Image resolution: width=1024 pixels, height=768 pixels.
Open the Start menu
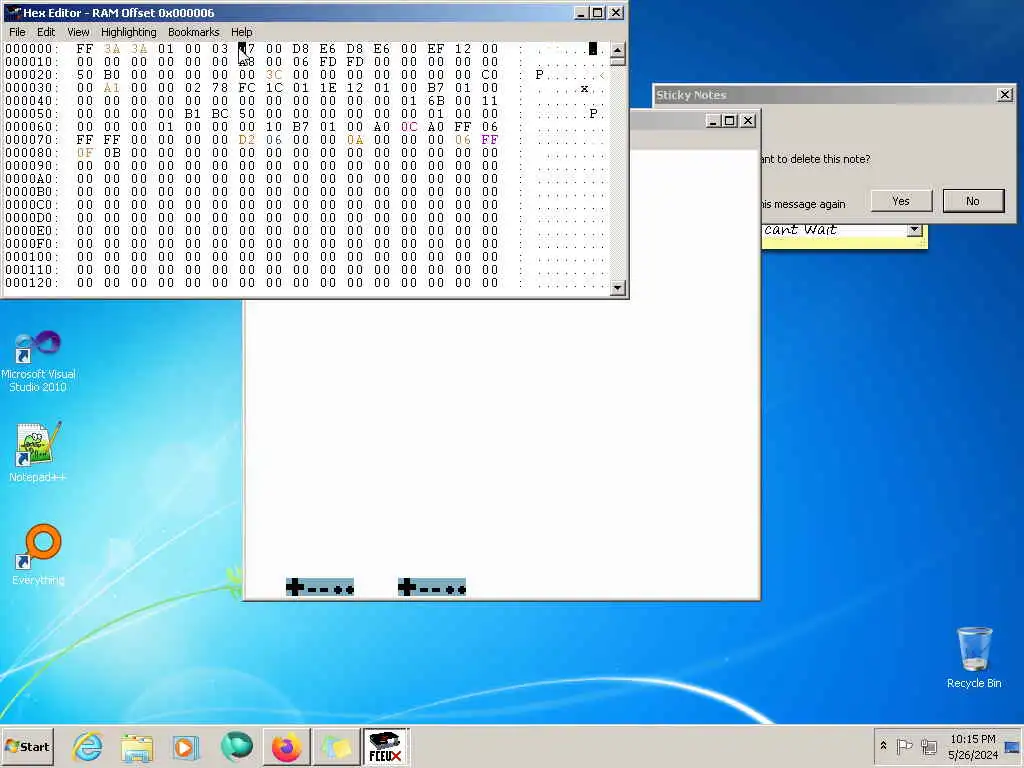coord(27,746)
